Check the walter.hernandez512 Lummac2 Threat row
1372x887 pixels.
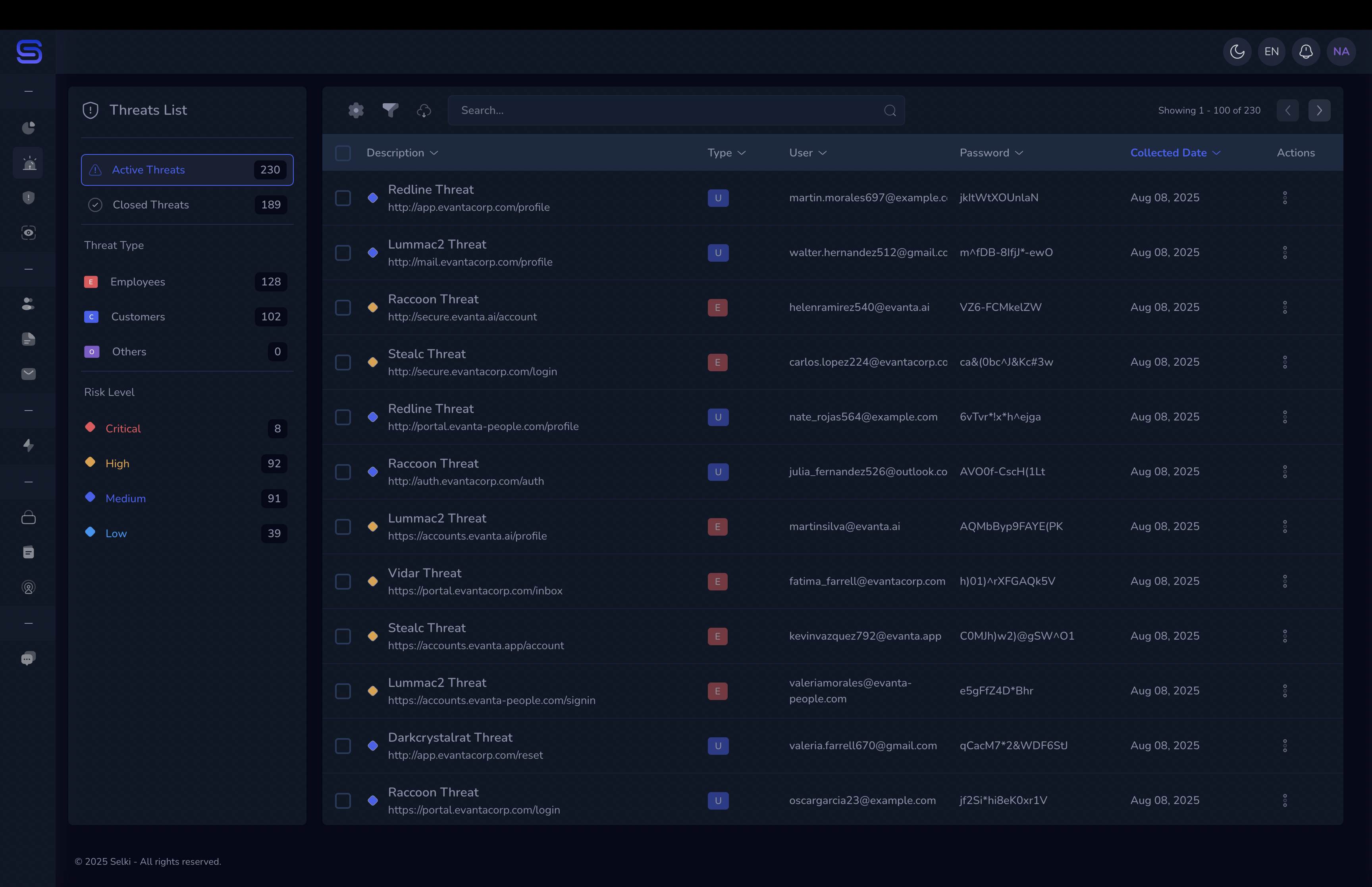(x=343, y=252)
